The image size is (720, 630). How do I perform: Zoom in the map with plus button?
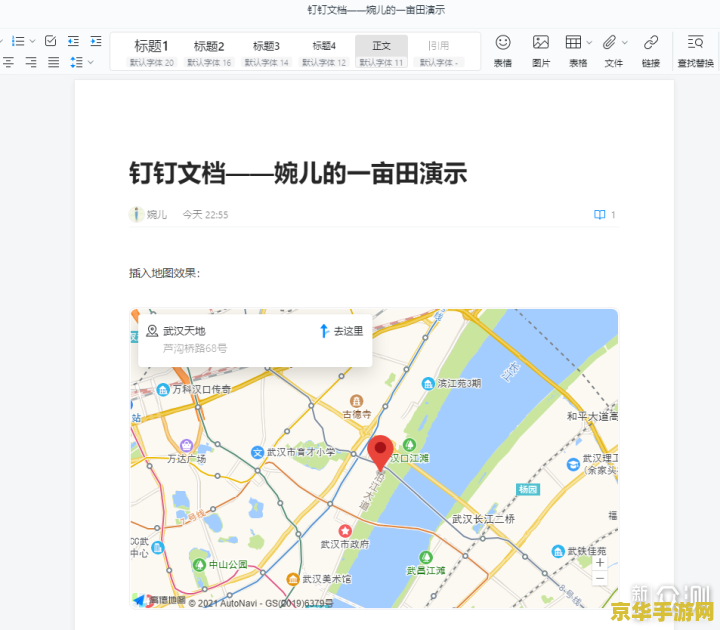coord(600,562)
